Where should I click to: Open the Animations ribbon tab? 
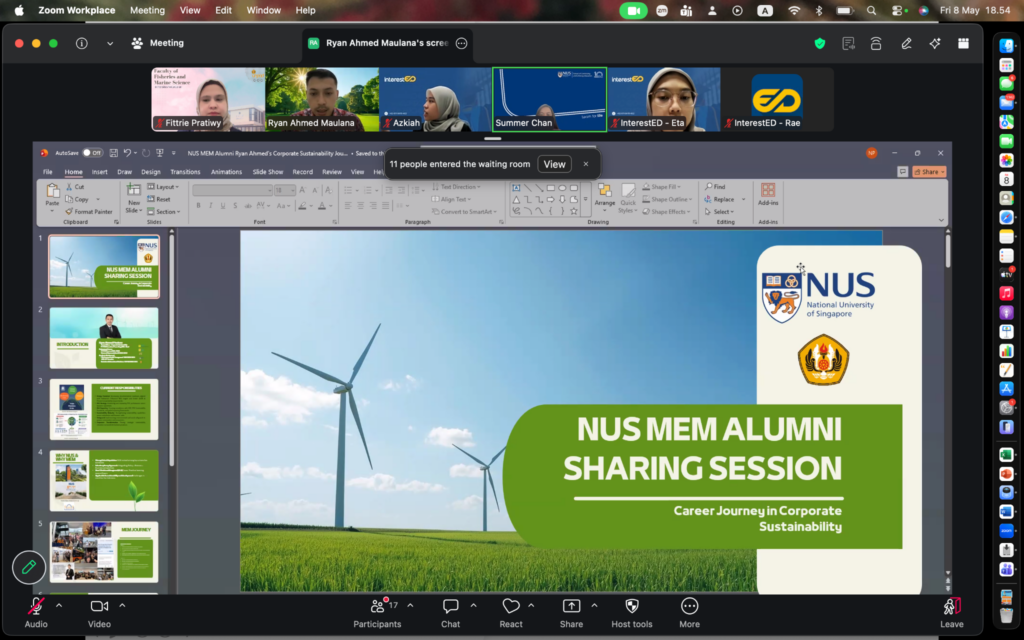226,172
